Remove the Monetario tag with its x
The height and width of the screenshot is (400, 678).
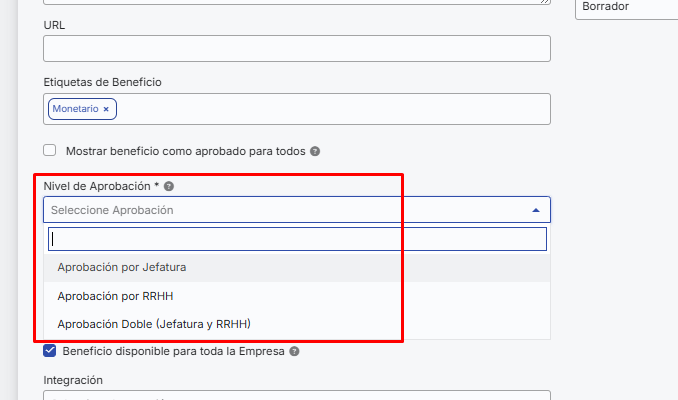coord(106,109)
